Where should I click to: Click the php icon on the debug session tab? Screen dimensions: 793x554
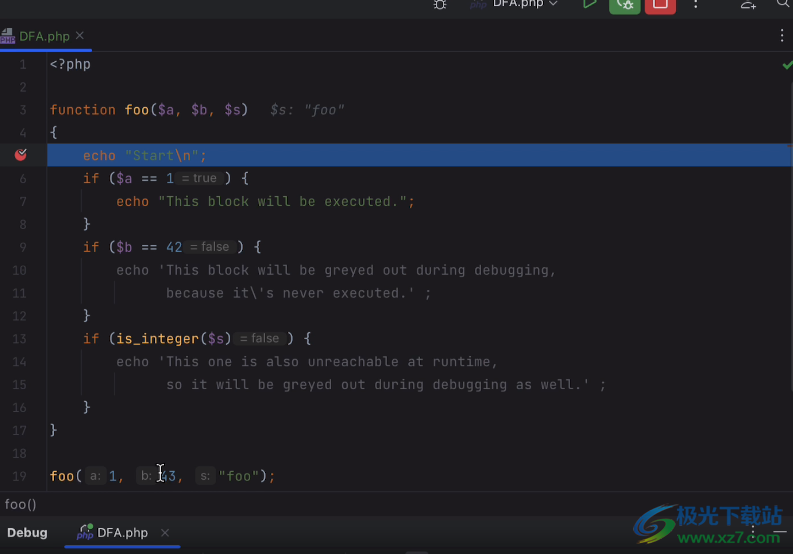[84, 532]
